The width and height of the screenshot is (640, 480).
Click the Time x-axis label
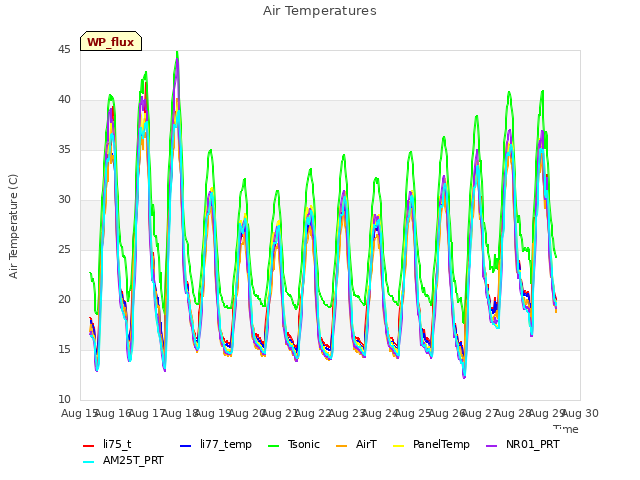point(566,429)
